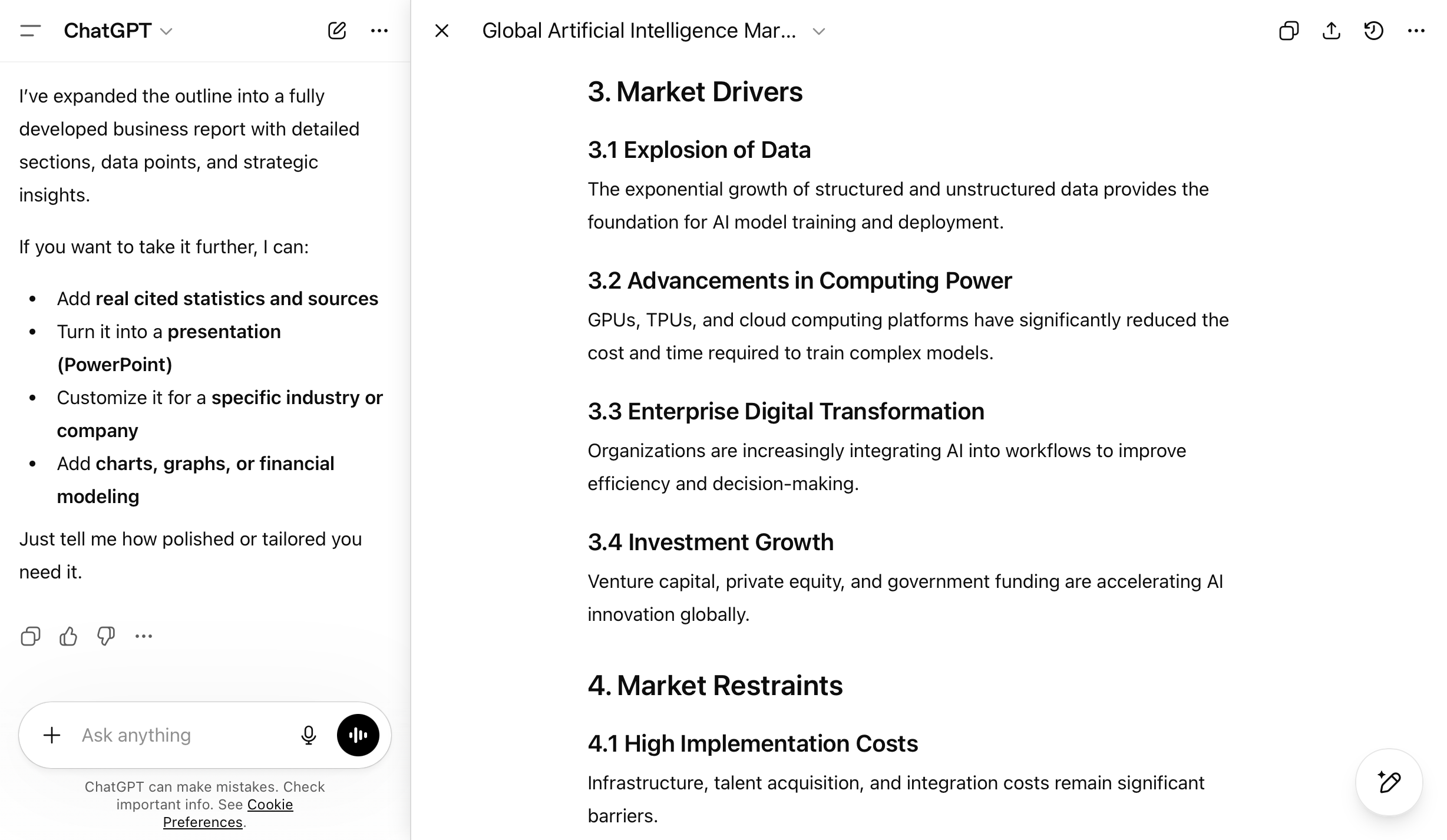1447x840 pixels.
Task: Give the response a thumbs up
Action: click(x=68, y=636)
